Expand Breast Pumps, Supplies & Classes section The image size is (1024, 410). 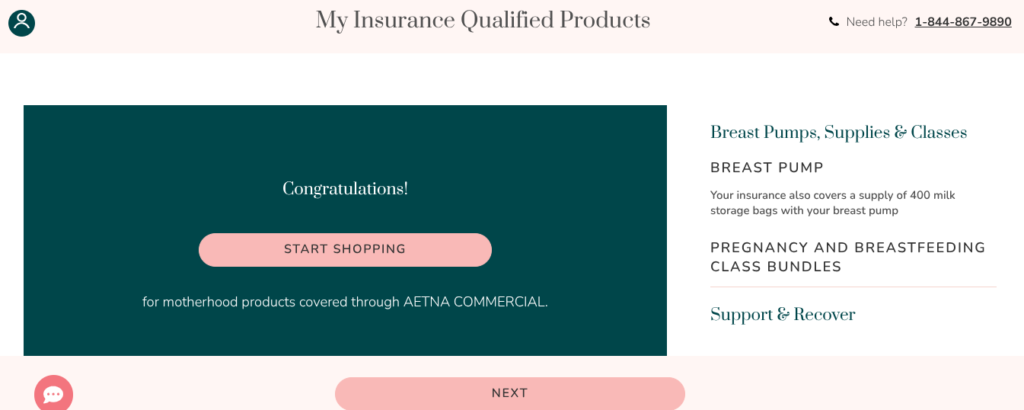839,133
